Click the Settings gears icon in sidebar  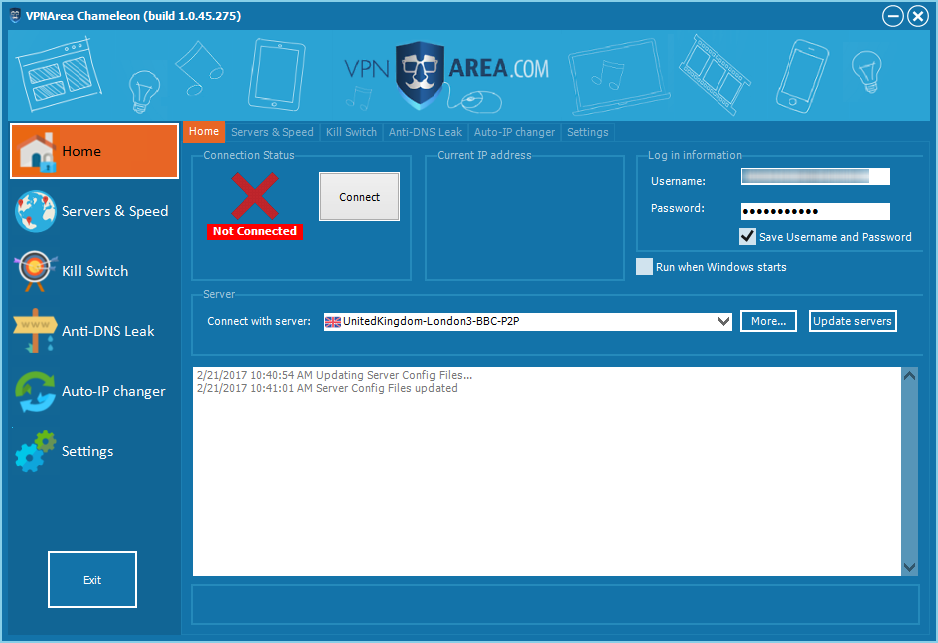pyautogui.click(x=36, y=451)
